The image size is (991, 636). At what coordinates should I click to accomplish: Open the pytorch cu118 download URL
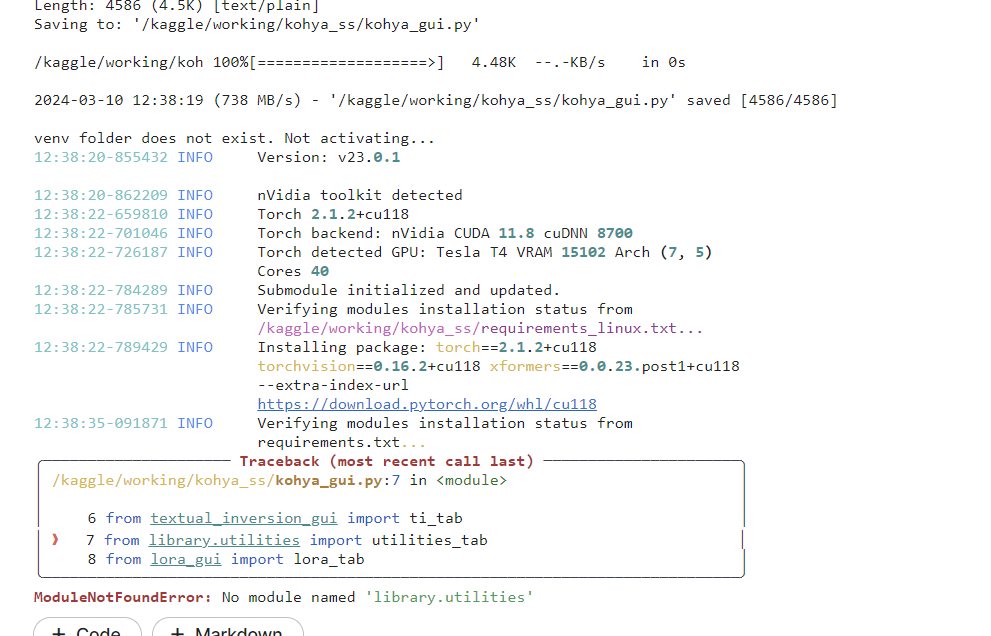[427, 403]
